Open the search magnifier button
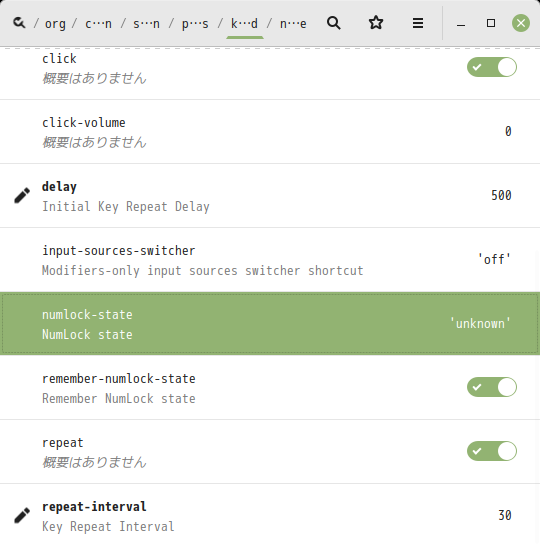Image resolution: width=540 pixels, height=547 pixels. point(333,23)
